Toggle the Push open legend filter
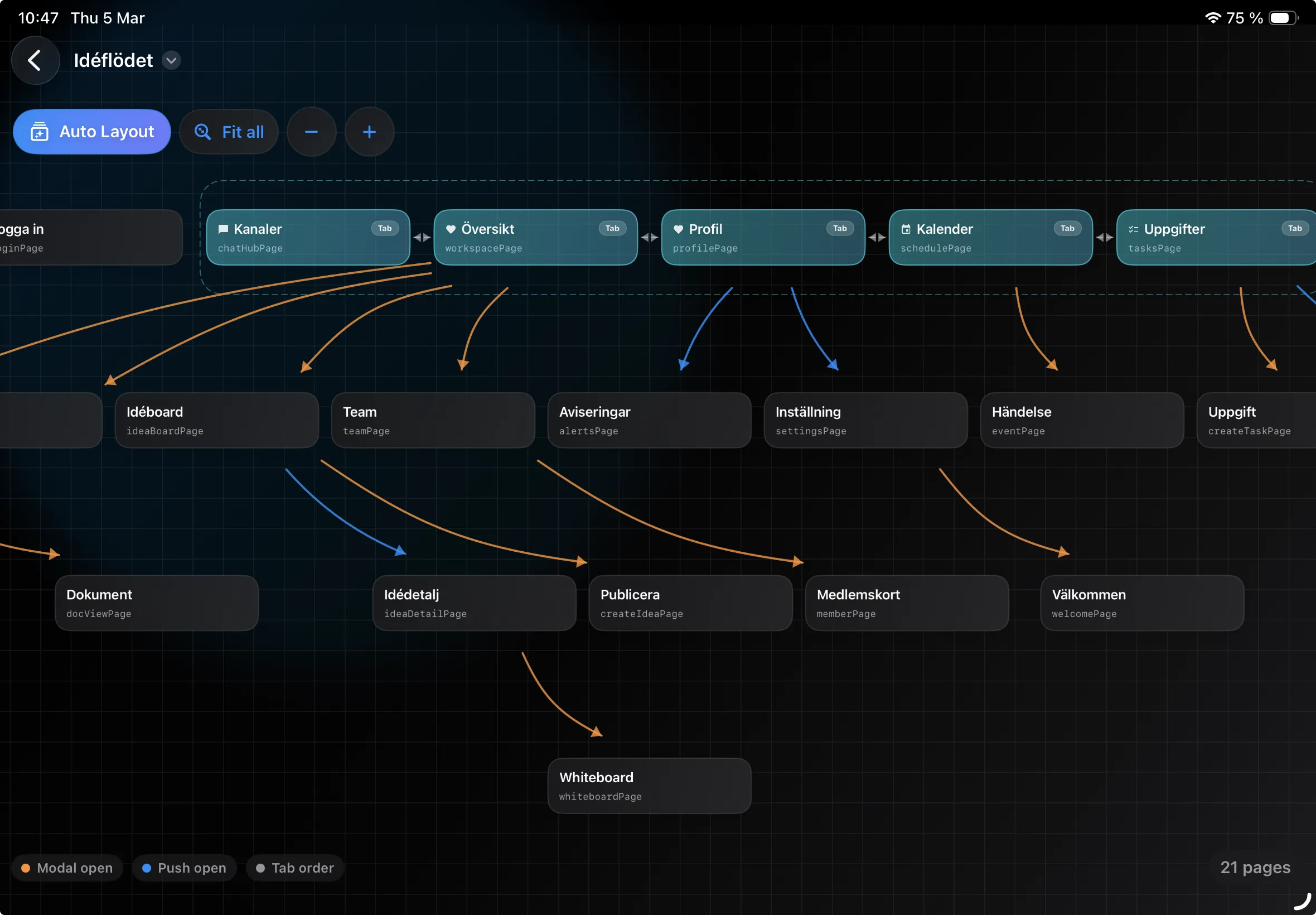The image size is (1316, 915). coord(184,868)
